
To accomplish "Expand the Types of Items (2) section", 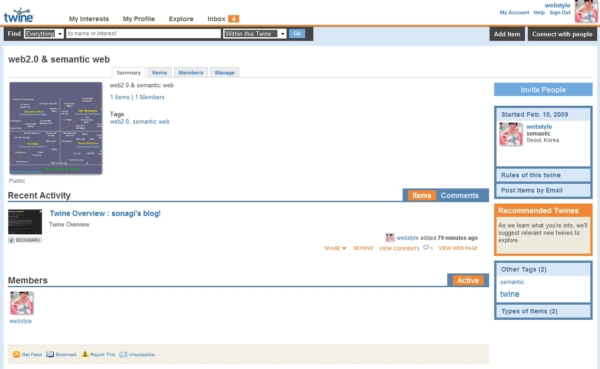I will (543, 311).
